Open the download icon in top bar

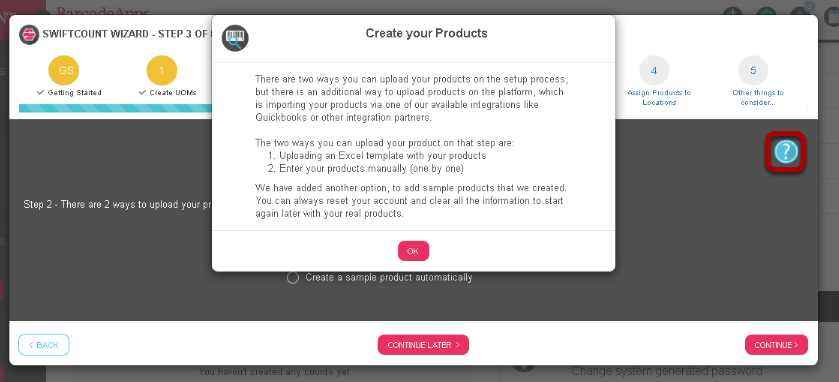[x=733, y=13]
